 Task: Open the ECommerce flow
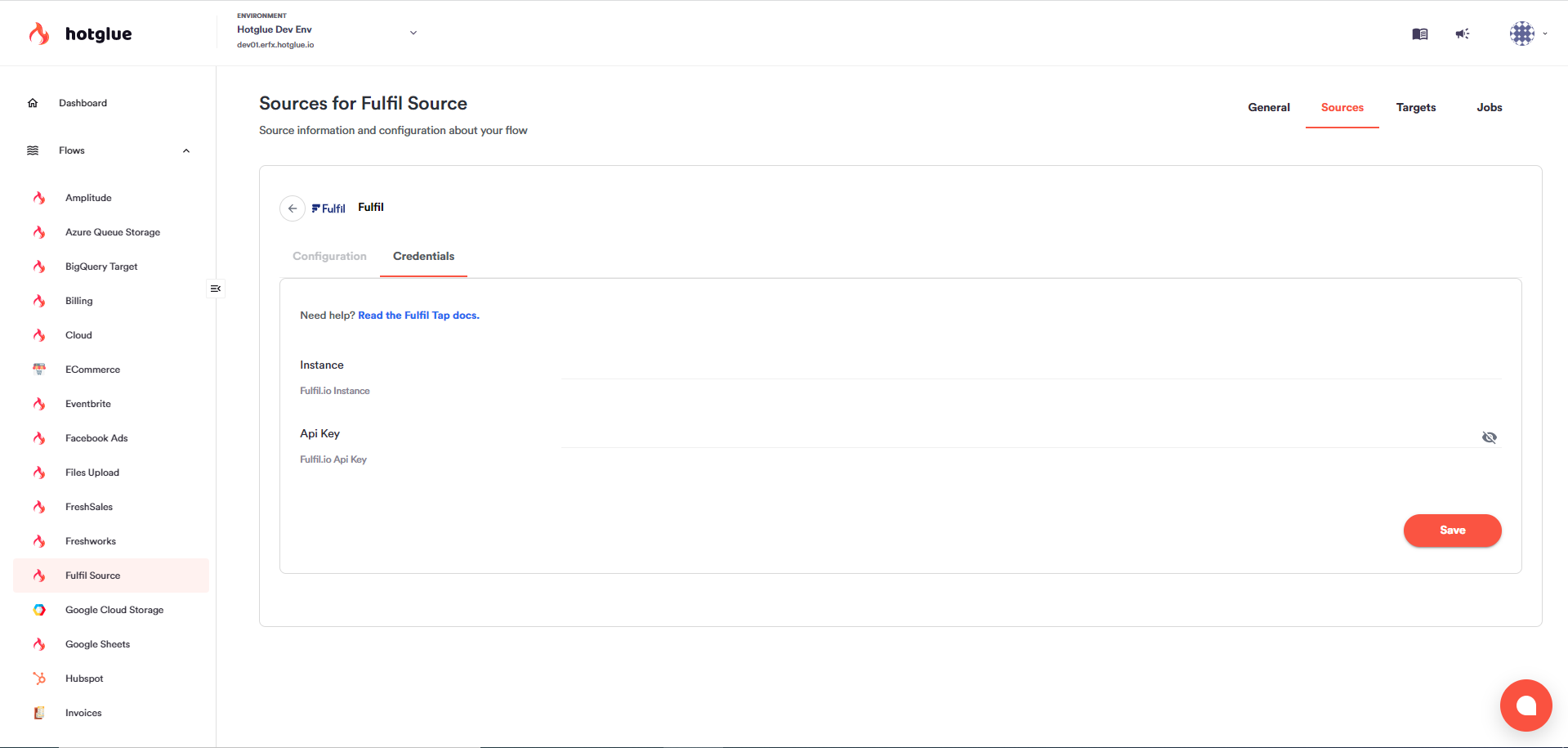(92, 370)
